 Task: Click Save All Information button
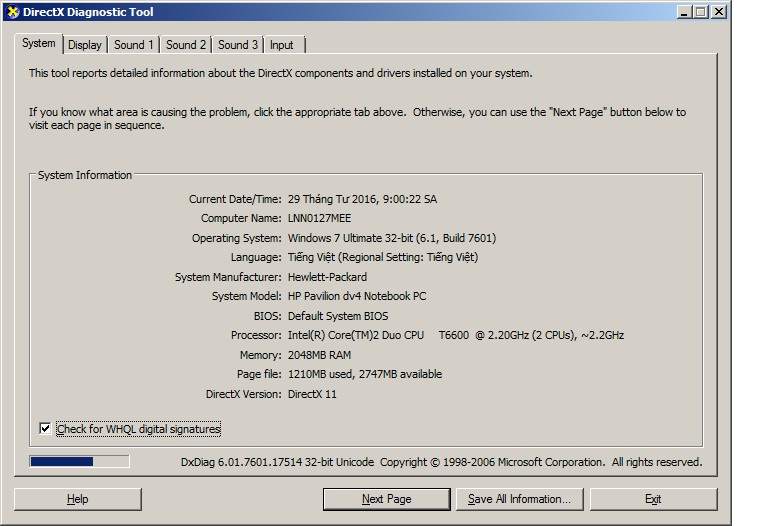519,499
